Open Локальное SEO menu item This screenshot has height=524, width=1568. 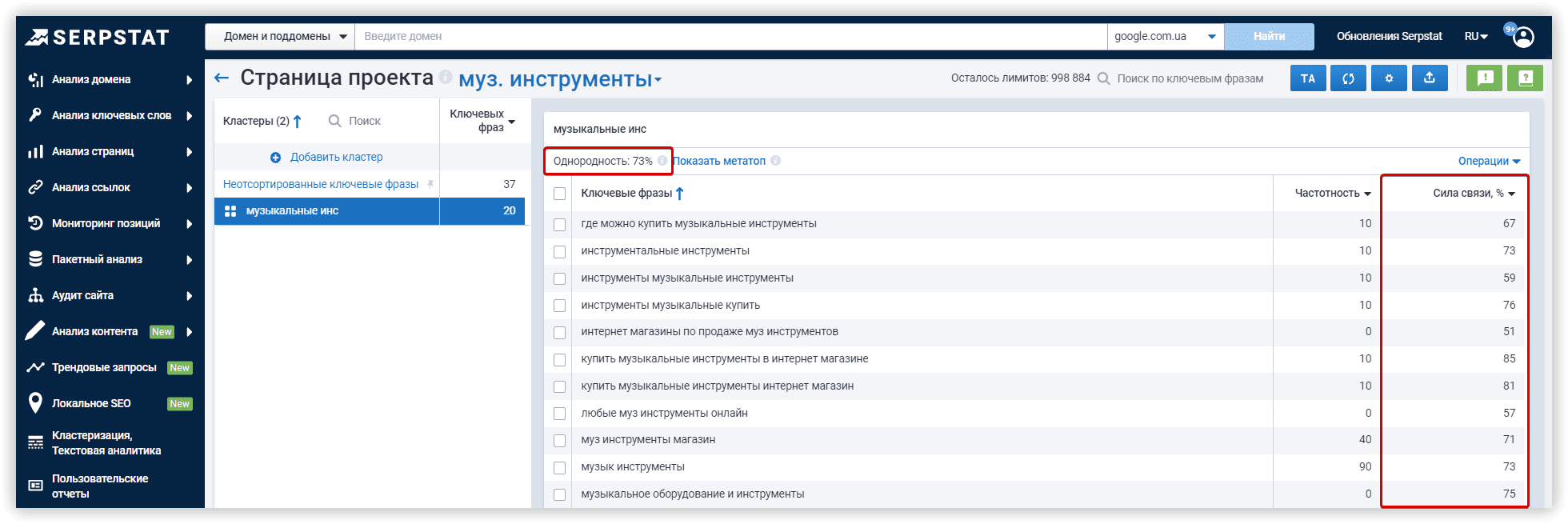coord(91,403)
